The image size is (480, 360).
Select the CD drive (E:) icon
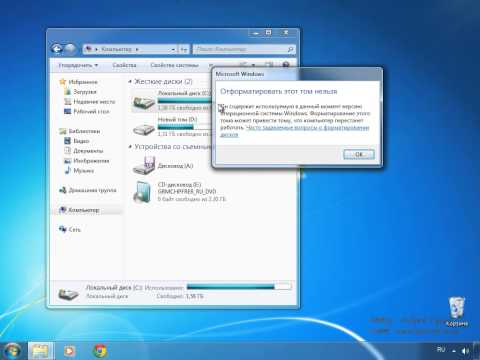(x=143, y=192)
